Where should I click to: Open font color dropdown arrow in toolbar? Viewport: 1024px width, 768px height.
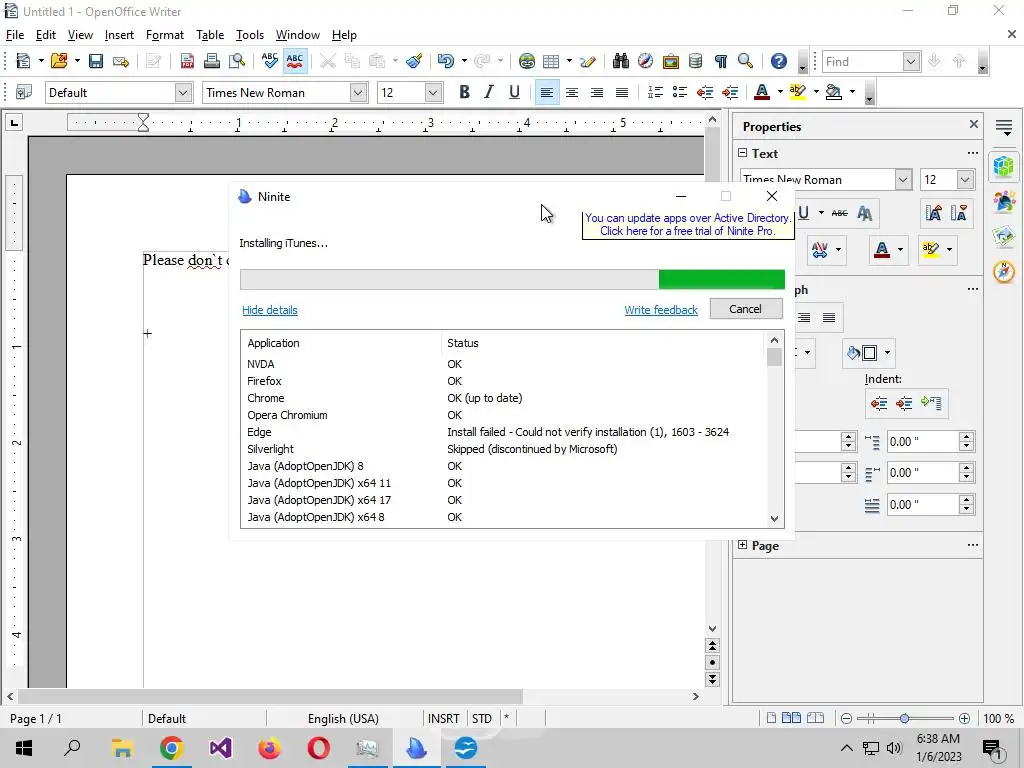coord(780,92)
